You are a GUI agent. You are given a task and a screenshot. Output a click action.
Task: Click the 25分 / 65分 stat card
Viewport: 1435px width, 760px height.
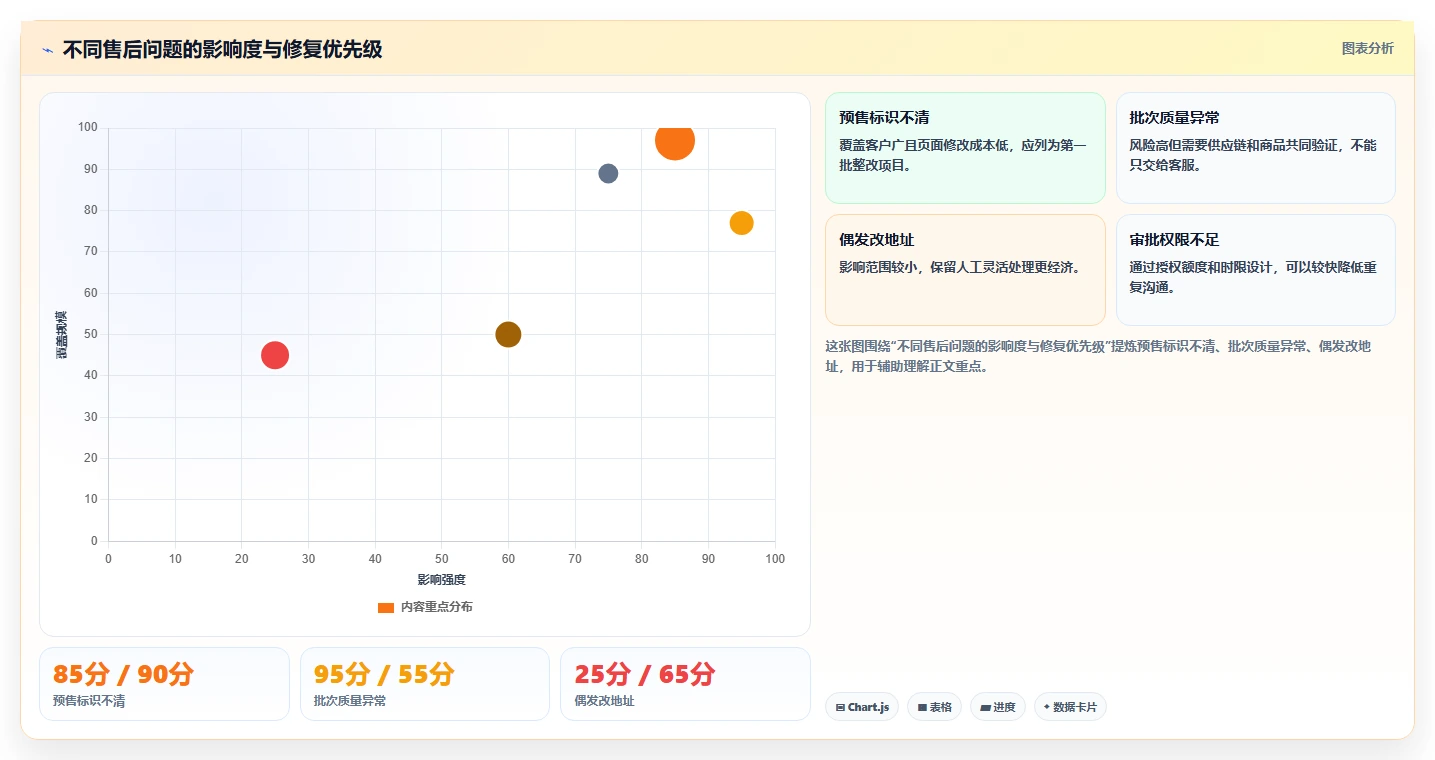tap(685, 684)
